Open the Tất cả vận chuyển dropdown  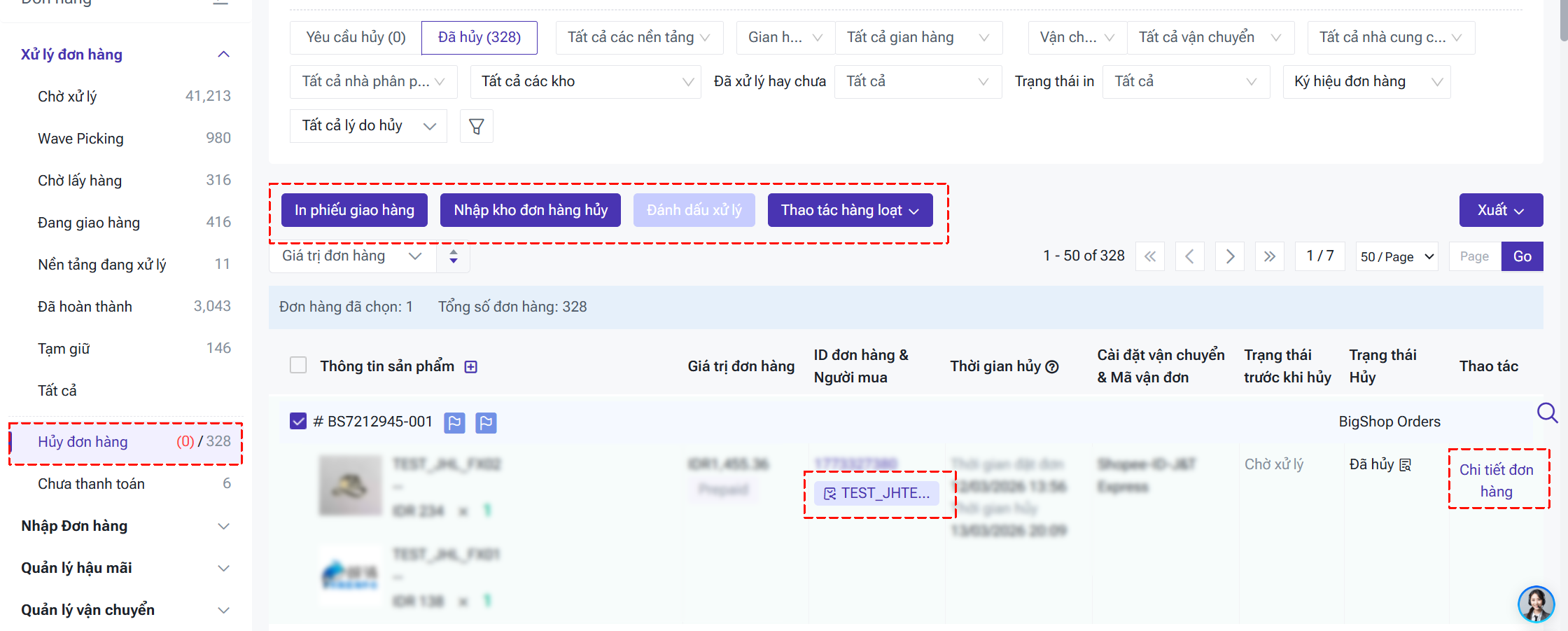point(1211,38)
